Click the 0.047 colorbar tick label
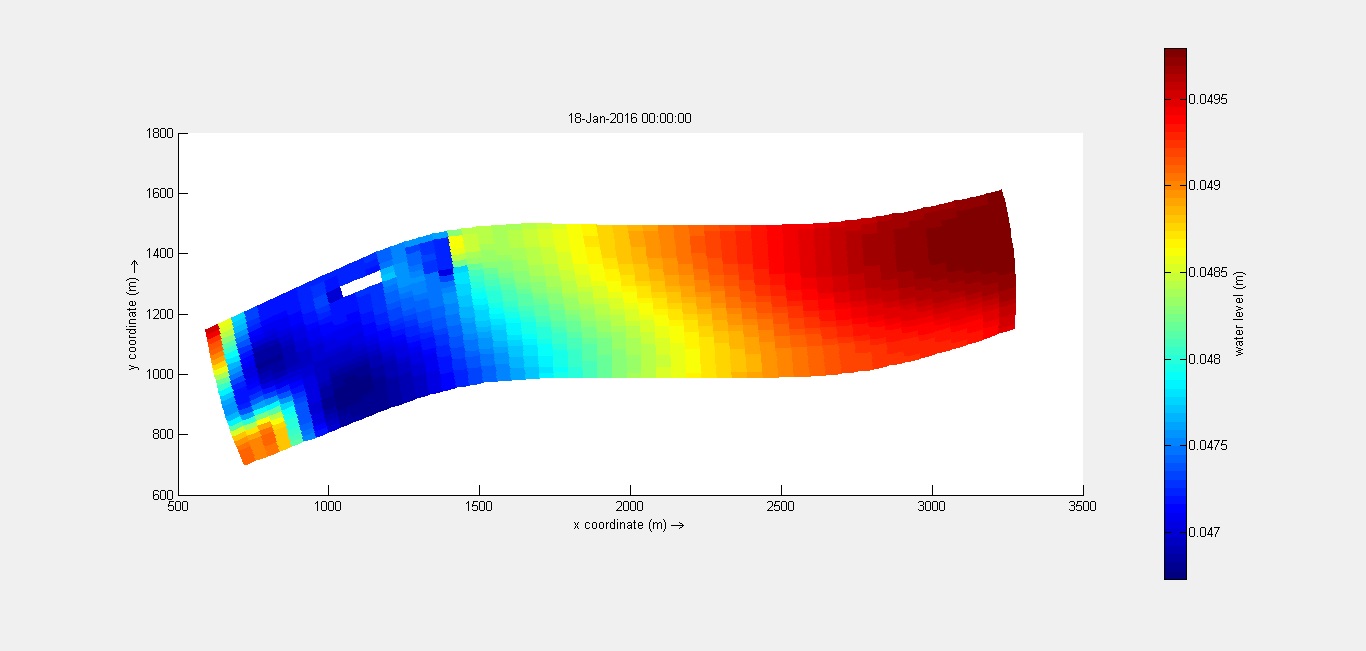Screen dimensions: 1366x651 click(1206, 532)
